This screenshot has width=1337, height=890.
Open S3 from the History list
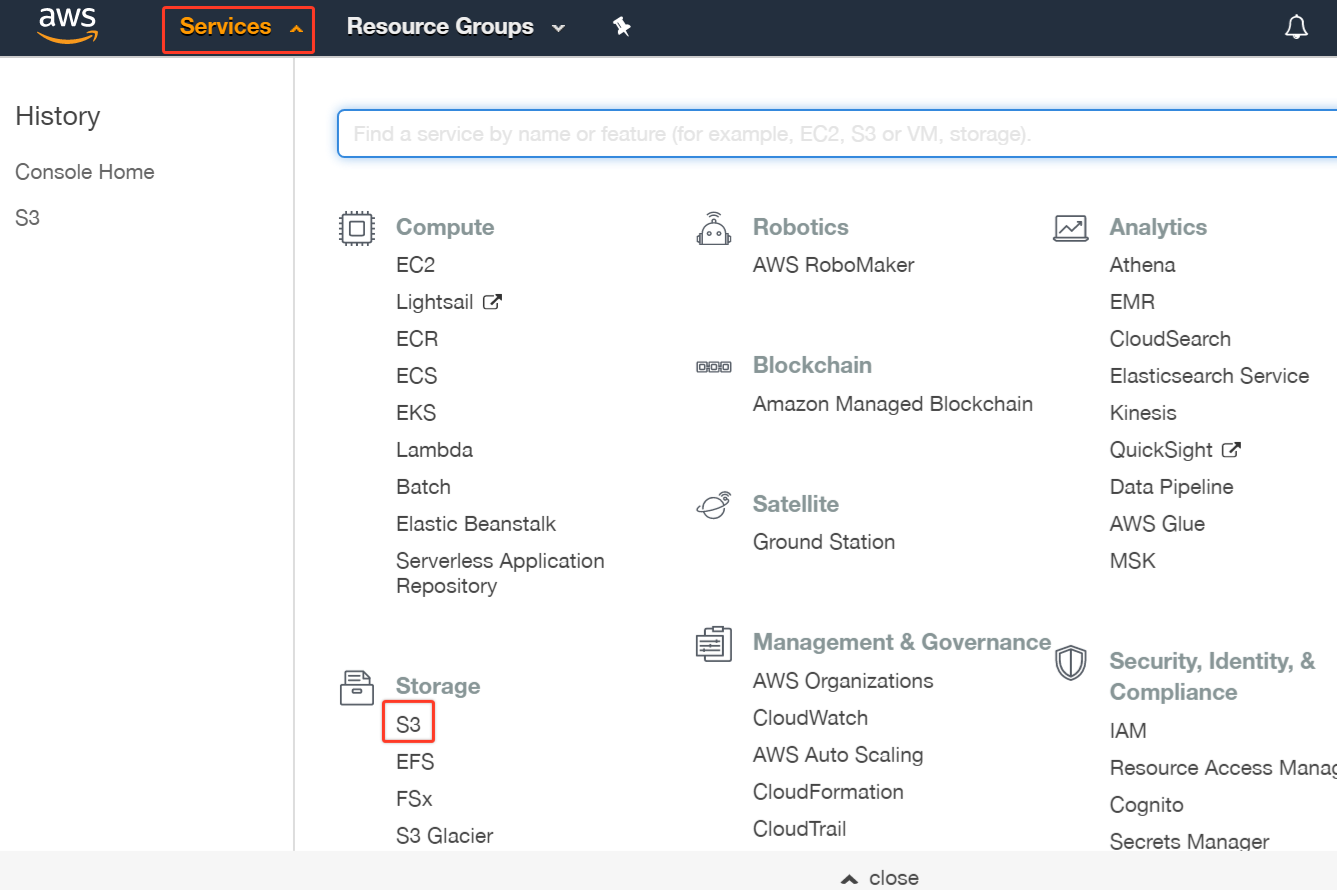click(27, 217)
